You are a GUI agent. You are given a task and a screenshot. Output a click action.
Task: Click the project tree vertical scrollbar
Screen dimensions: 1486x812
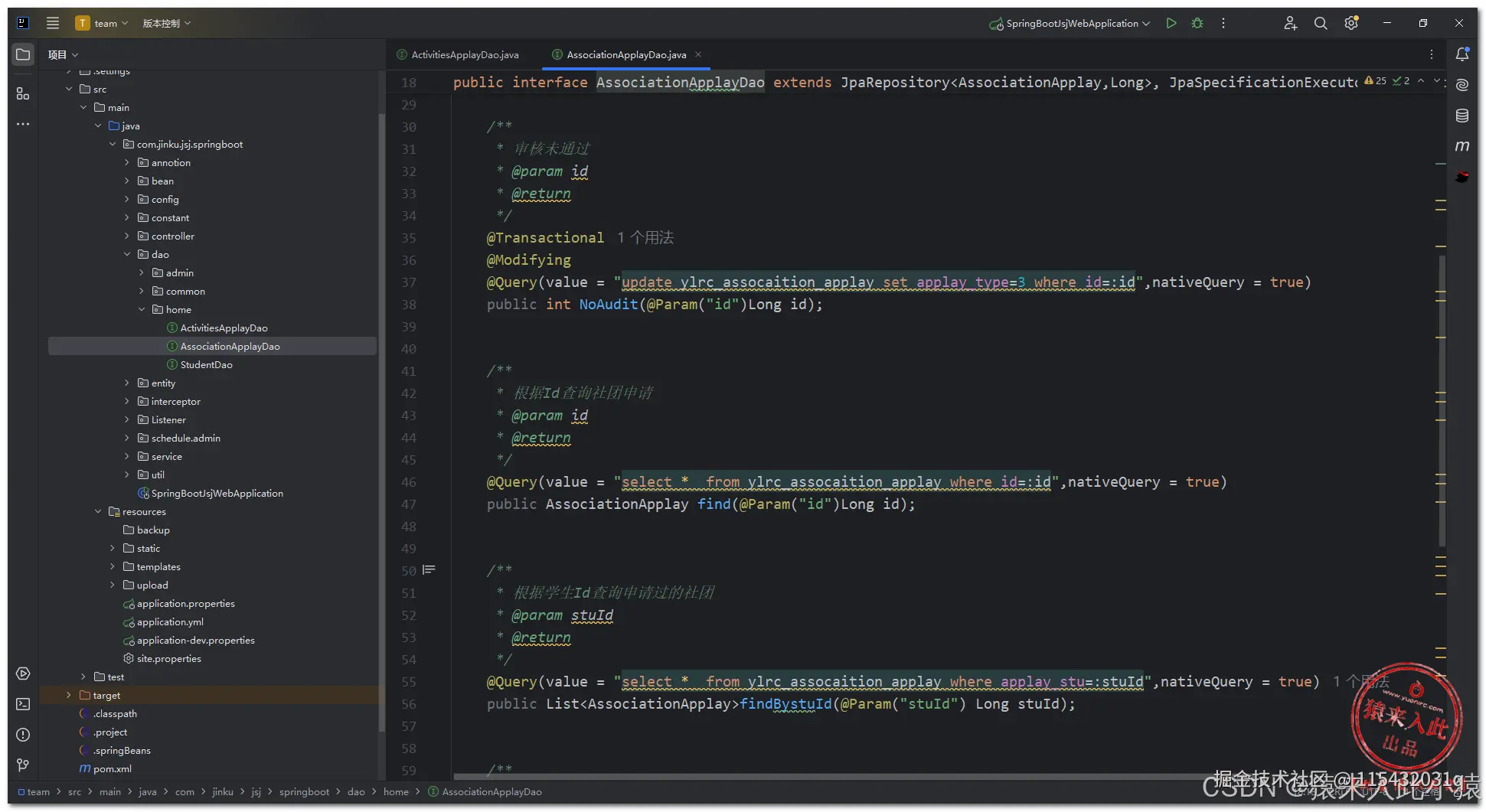pos(381,421)
